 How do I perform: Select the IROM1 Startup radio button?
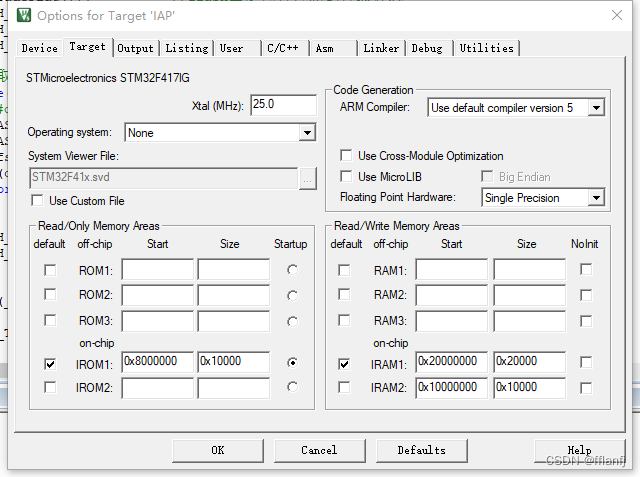coord(292,362)
